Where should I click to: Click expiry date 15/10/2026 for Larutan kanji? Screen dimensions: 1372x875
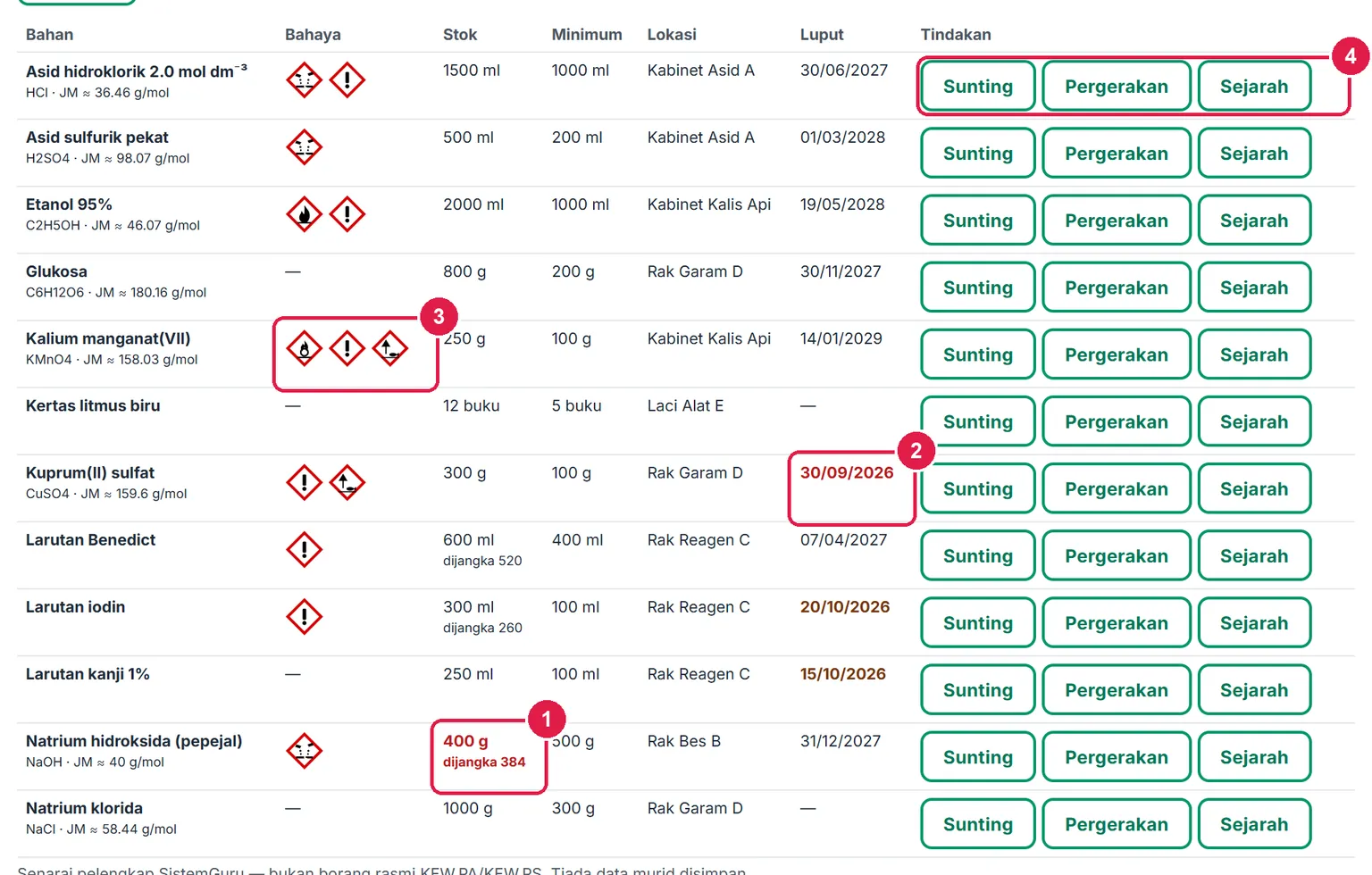coord(843,674)
